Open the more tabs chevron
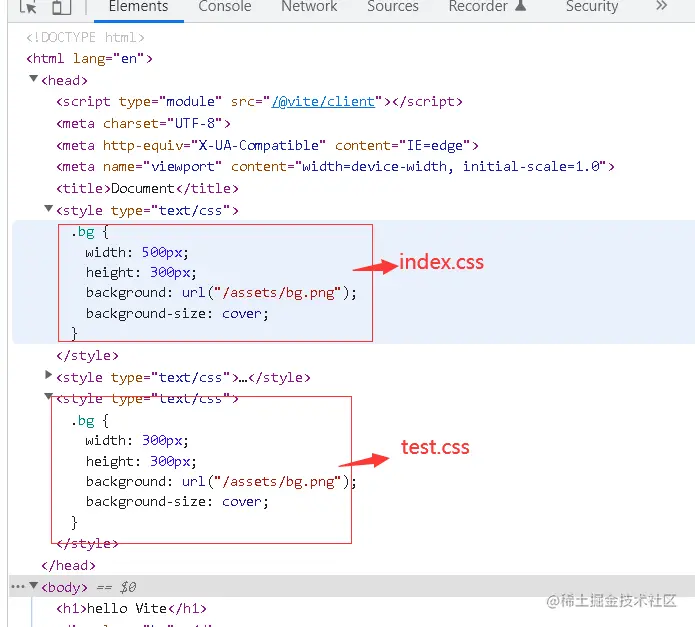 coord(661,6)
